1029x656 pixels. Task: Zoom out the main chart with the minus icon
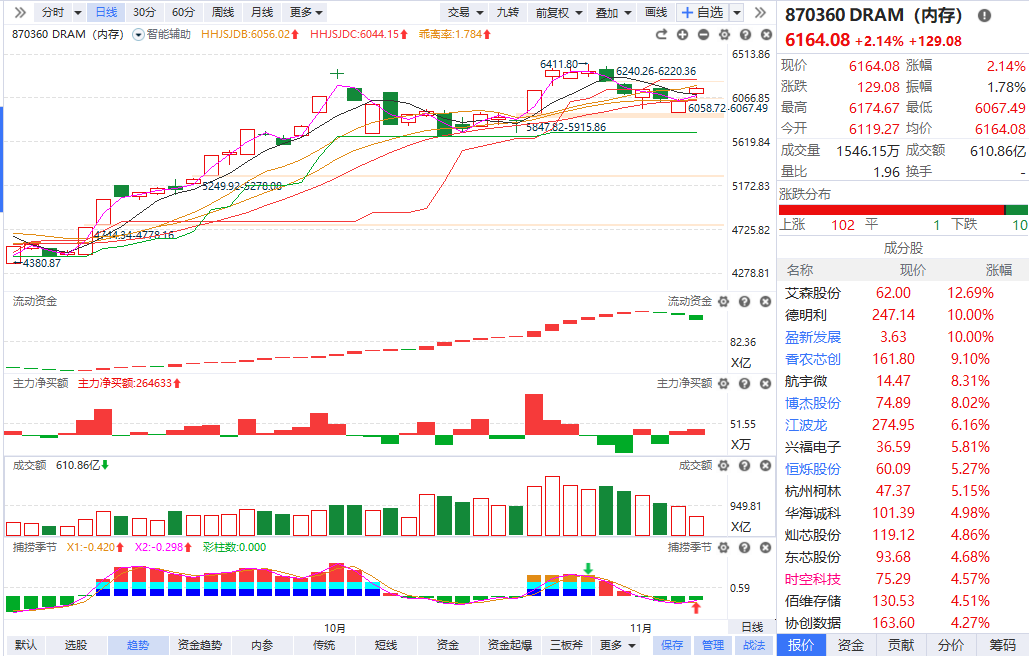pos(704,34)
